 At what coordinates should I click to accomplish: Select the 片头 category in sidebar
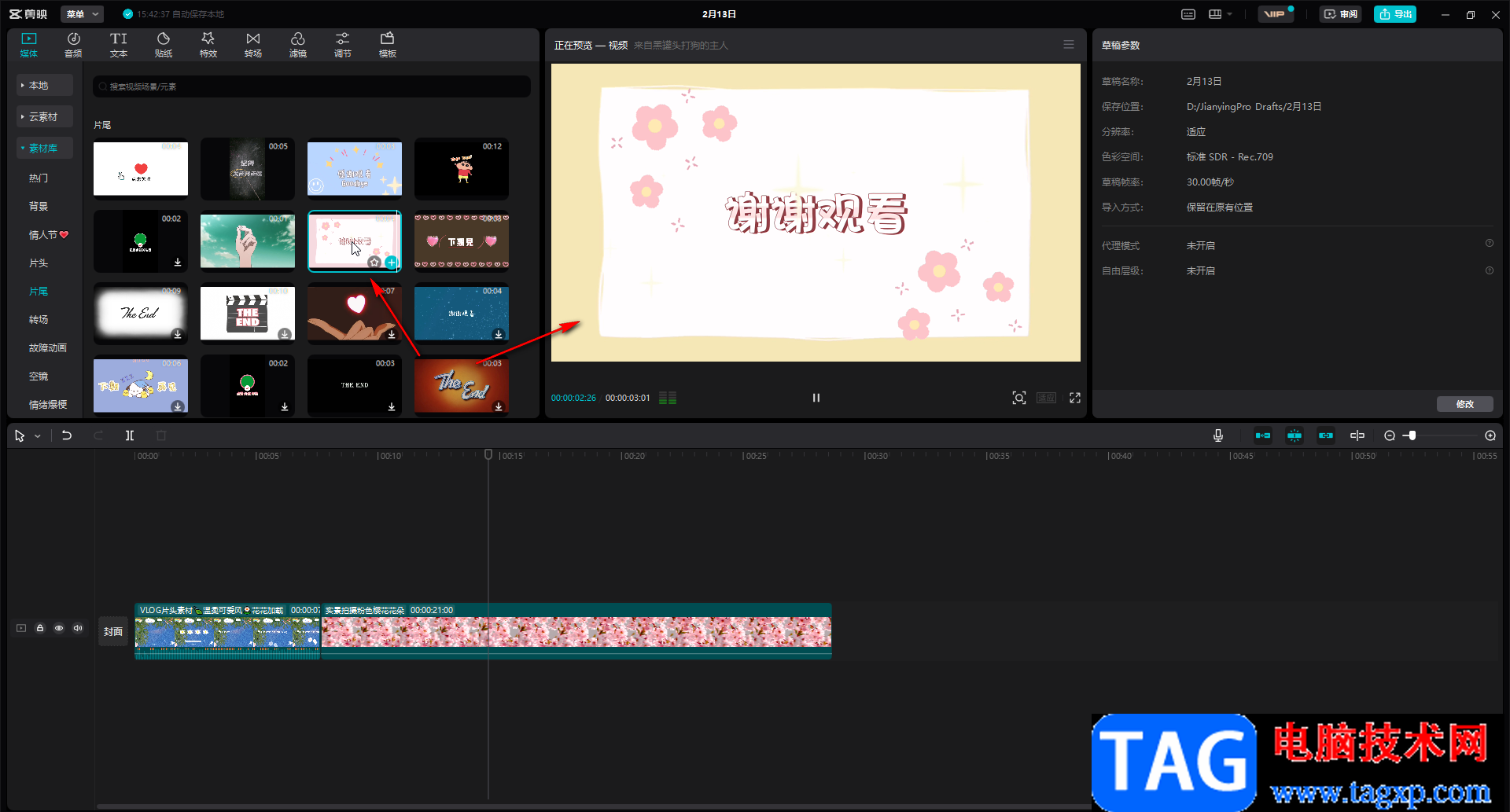(x=39, y=263)
